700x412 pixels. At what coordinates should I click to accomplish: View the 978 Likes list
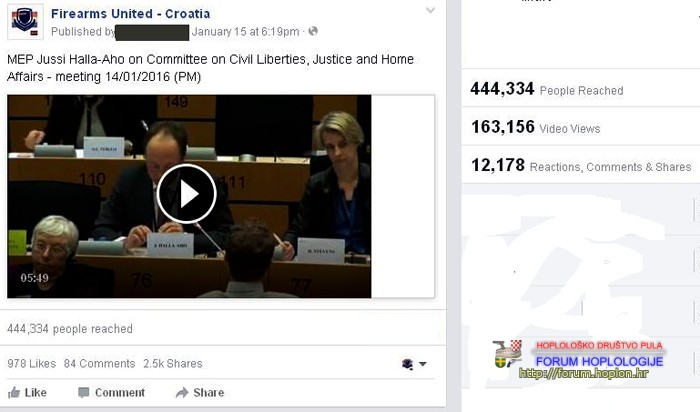(31, 363)
